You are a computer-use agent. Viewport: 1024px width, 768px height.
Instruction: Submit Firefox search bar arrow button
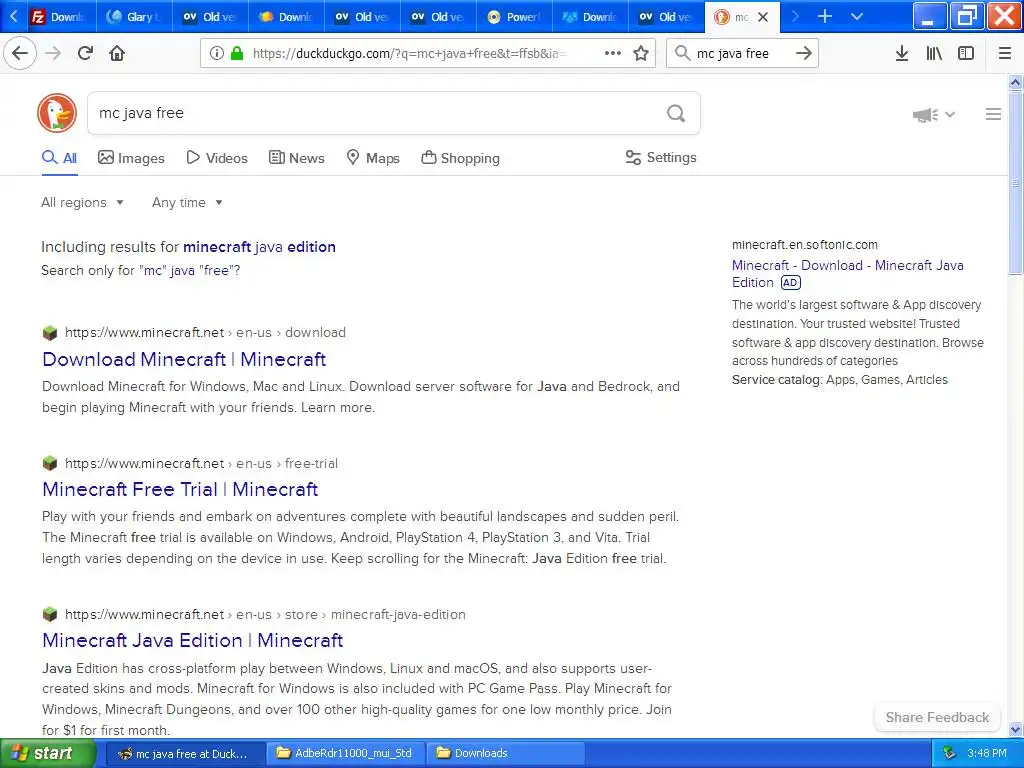(x=804, y=54)
